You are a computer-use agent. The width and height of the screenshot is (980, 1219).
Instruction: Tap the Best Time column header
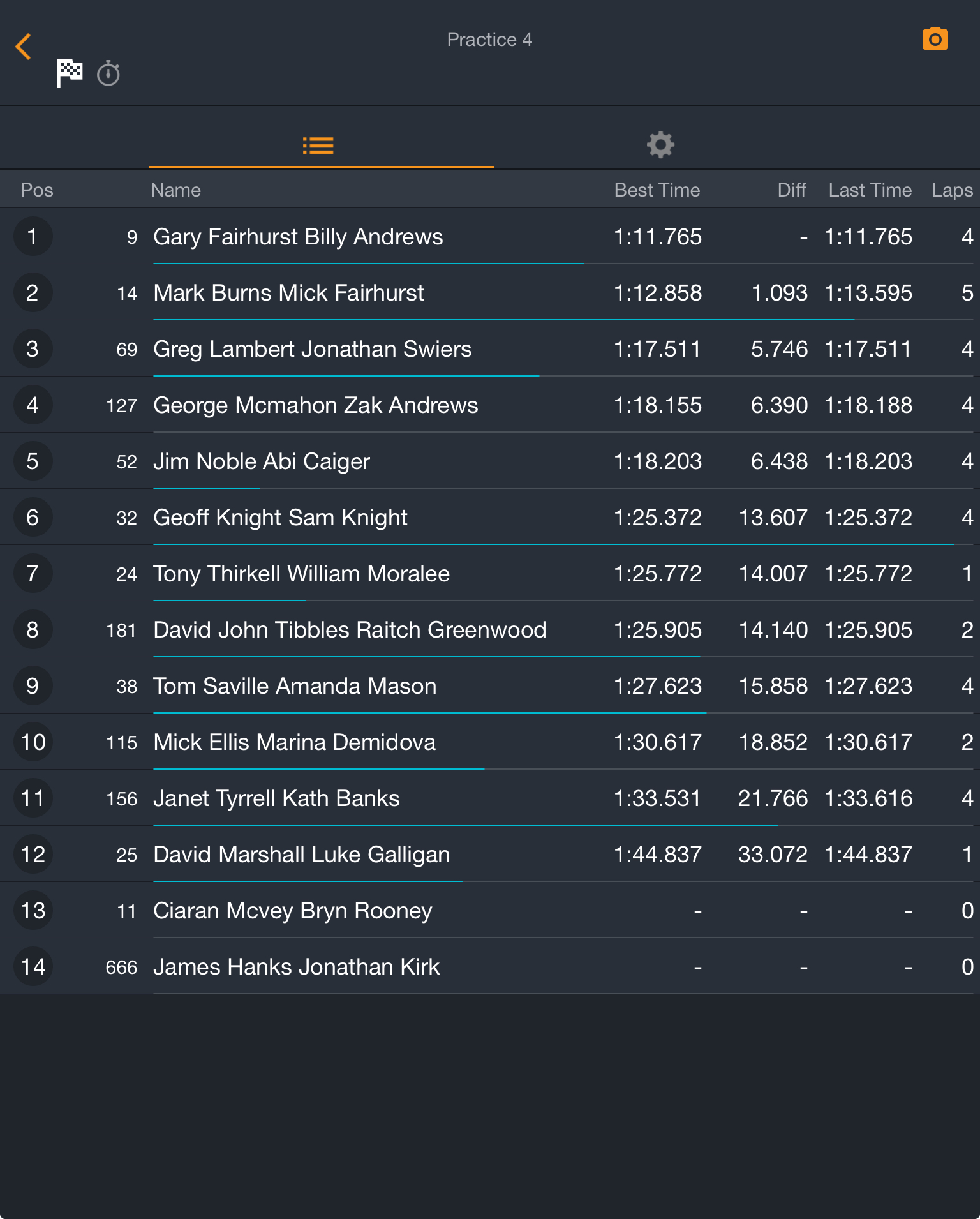[657, 190]
